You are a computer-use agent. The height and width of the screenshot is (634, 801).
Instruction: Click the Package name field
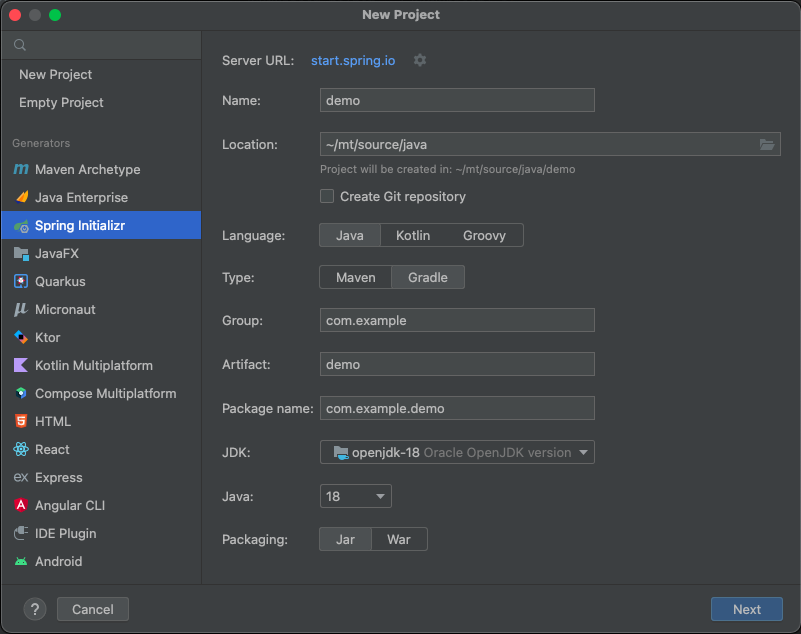(457, 408)
